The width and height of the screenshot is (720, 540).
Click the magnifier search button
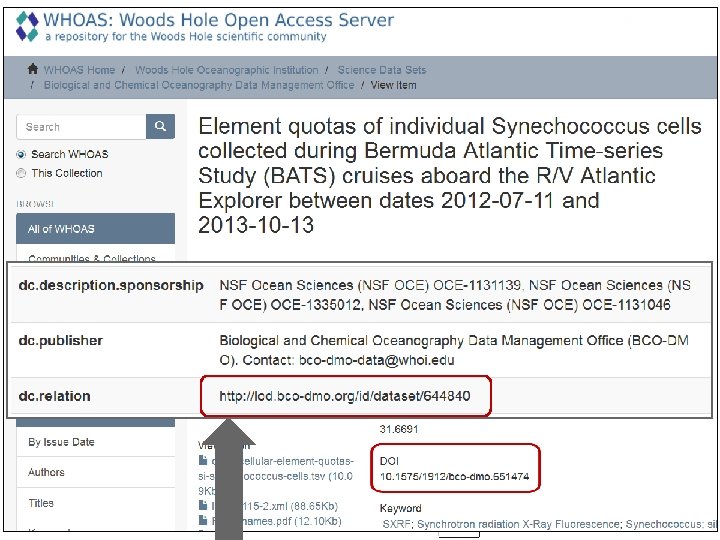[160, 126]
